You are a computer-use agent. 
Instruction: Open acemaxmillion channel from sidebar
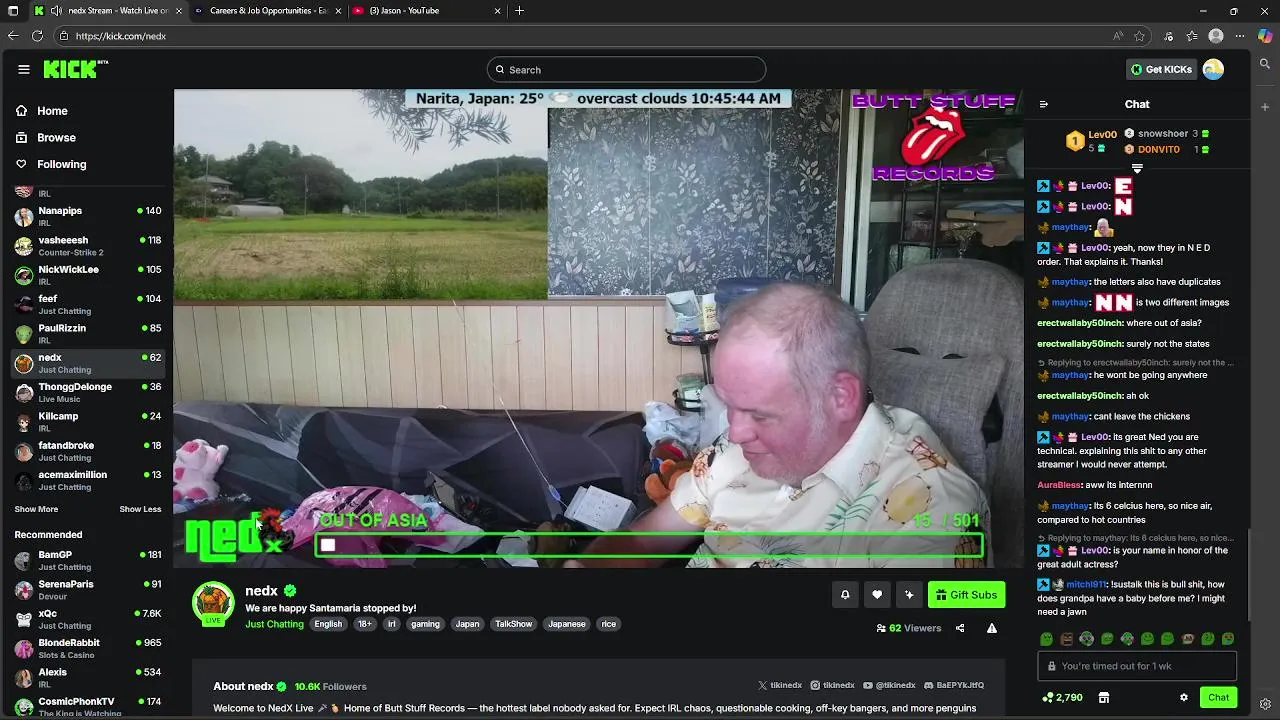[87, 480]
